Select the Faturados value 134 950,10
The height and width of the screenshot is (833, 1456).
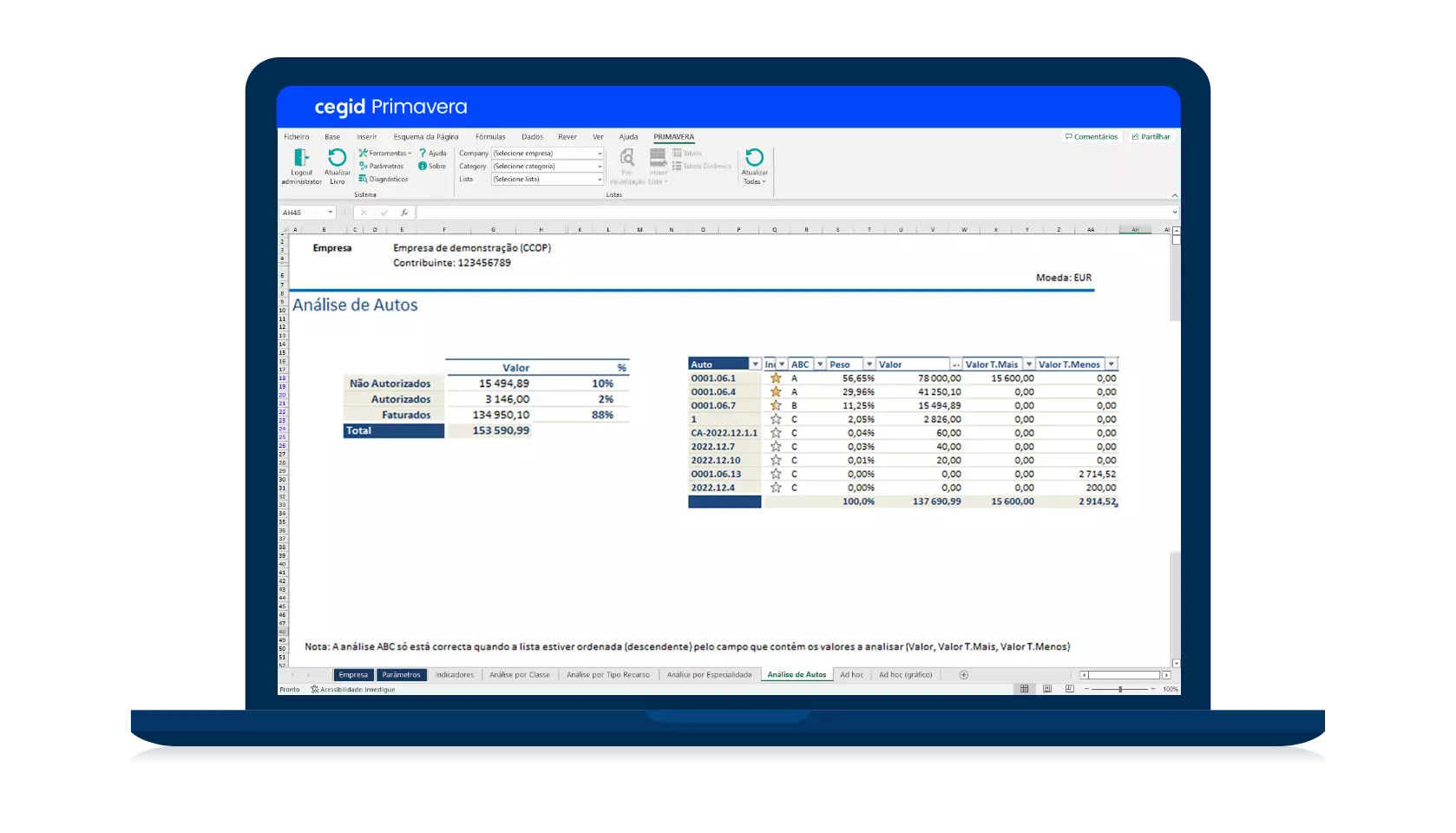(x=501, y=415)
